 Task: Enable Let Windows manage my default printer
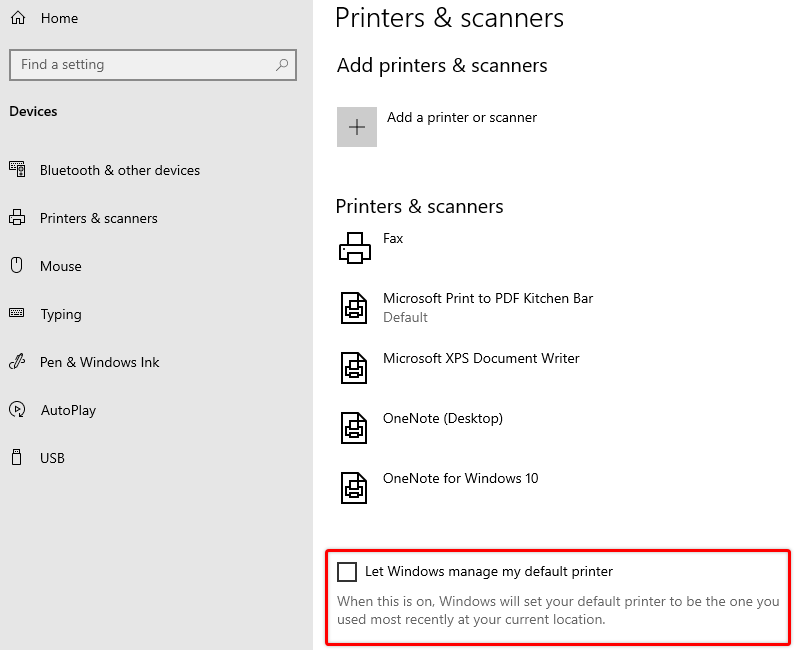pyautogui.click(x=347, y=572)
